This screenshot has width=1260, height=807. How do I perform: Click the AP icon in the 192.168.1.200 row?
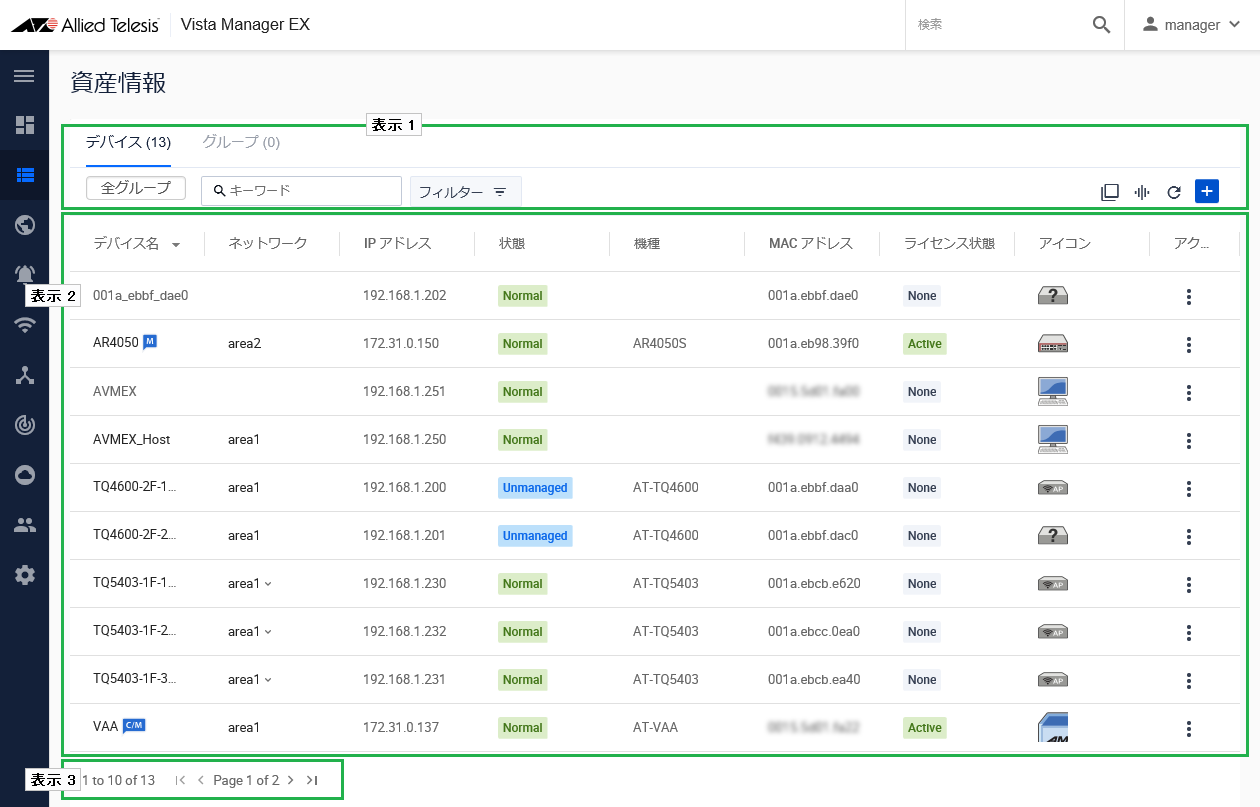[1053, 488]
